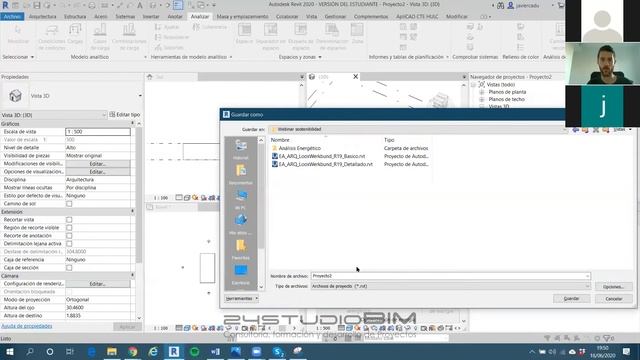Toggle the Camino de sol checkbox
Viewport: 640px width, 360px height.
[69, 204]
